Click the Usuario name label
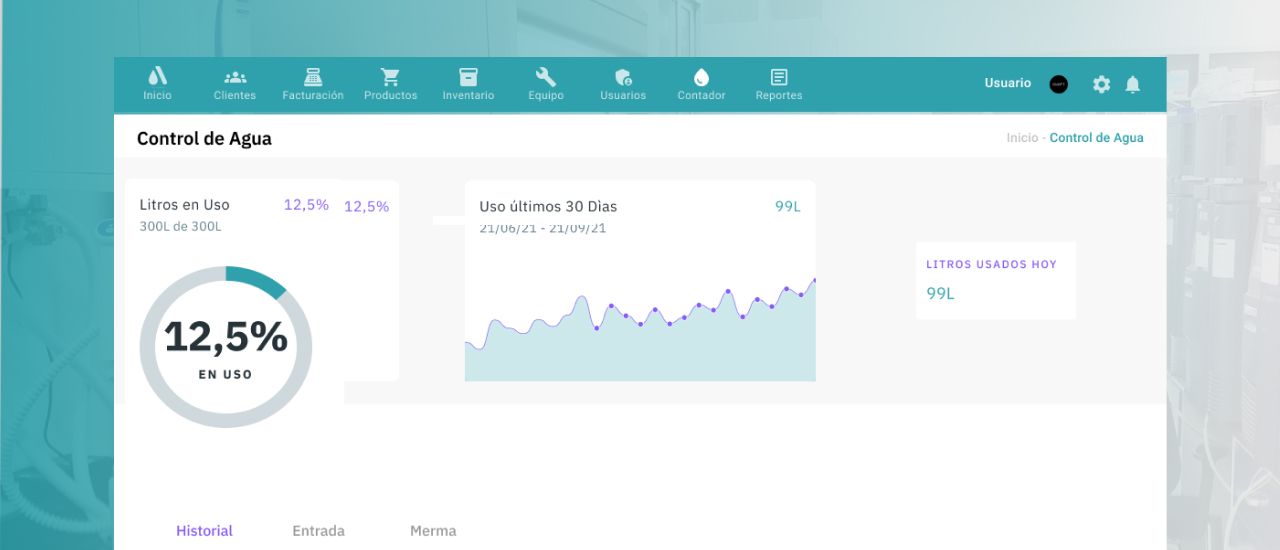The image size is (1280, 550). pyautogui.click(x=1007, y=83)
